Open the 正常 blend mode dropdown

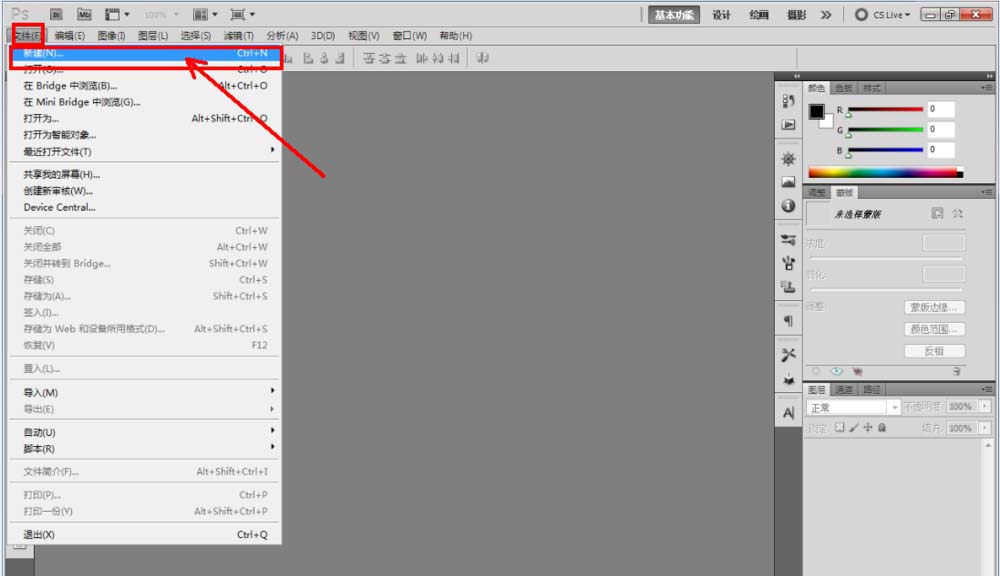853,407
